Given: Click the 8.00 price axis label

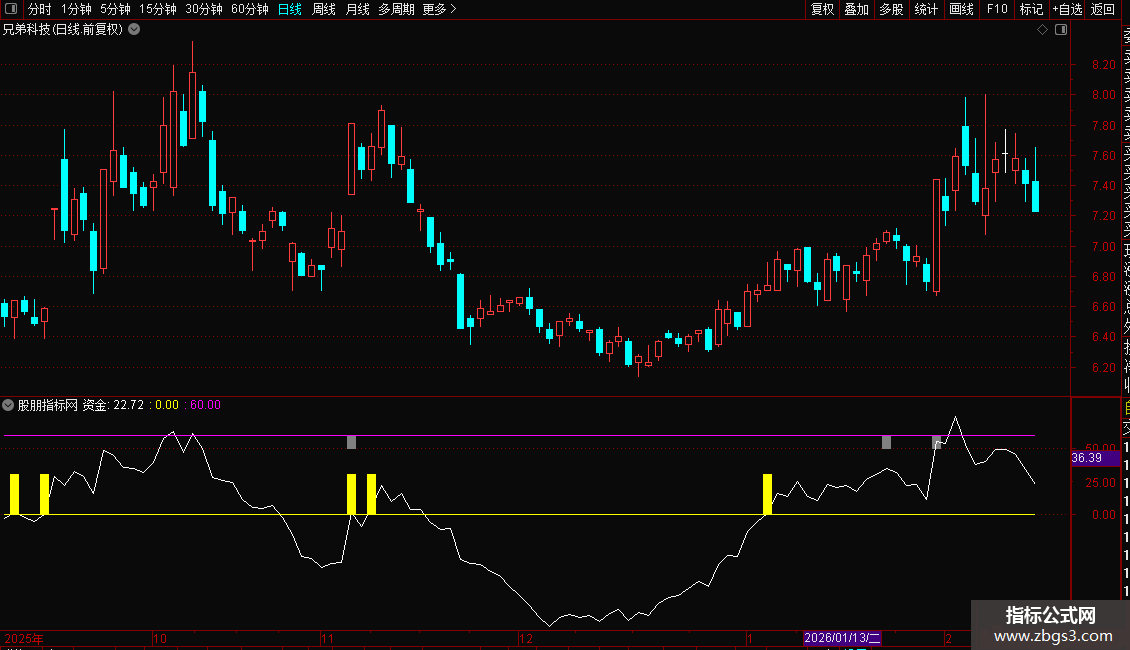Looking at the screenshot, I should click(x=1103, y=95).
